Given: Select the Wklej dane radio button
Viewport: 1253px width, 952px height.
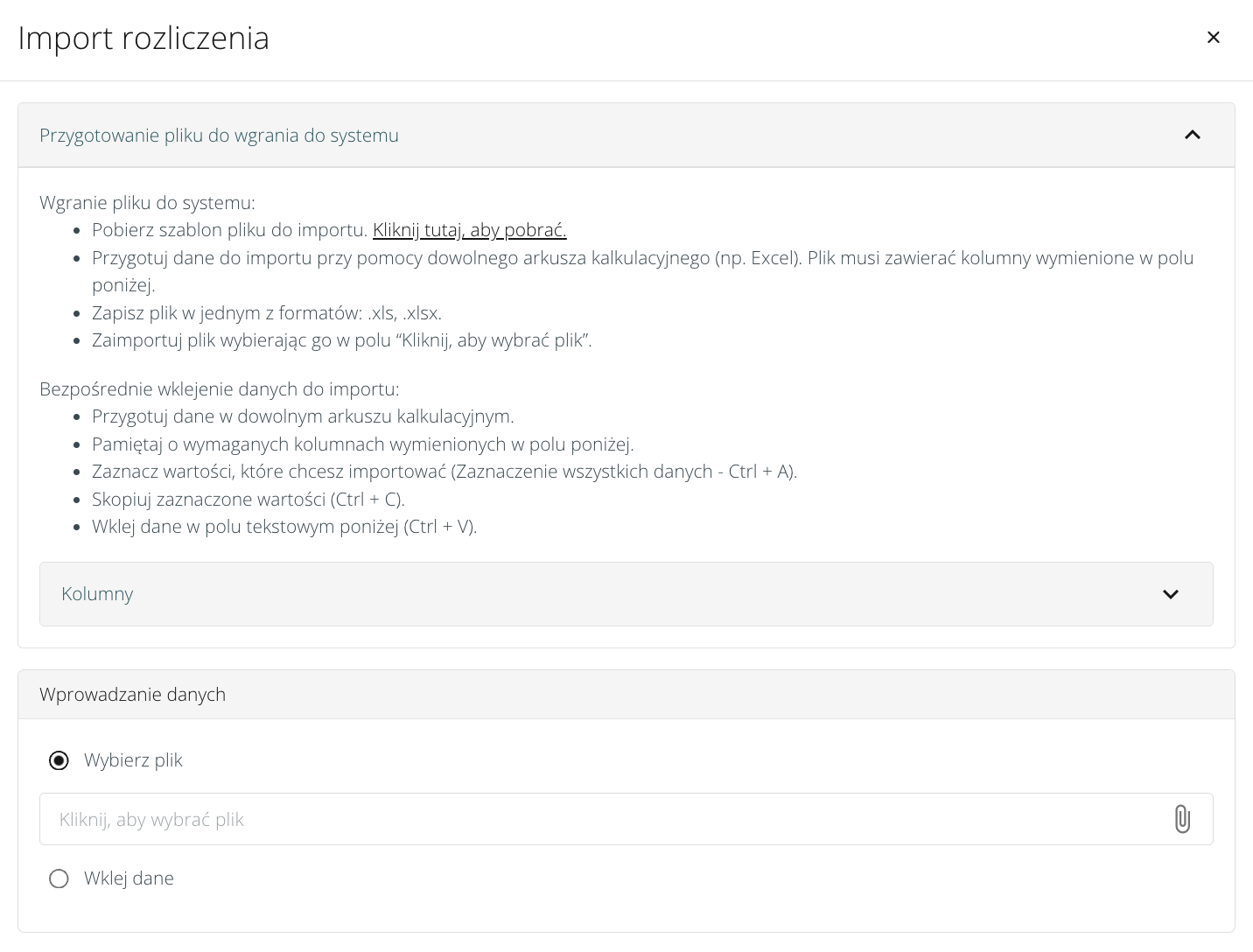Looking at the screenshot, I should [x=59, y=878].
